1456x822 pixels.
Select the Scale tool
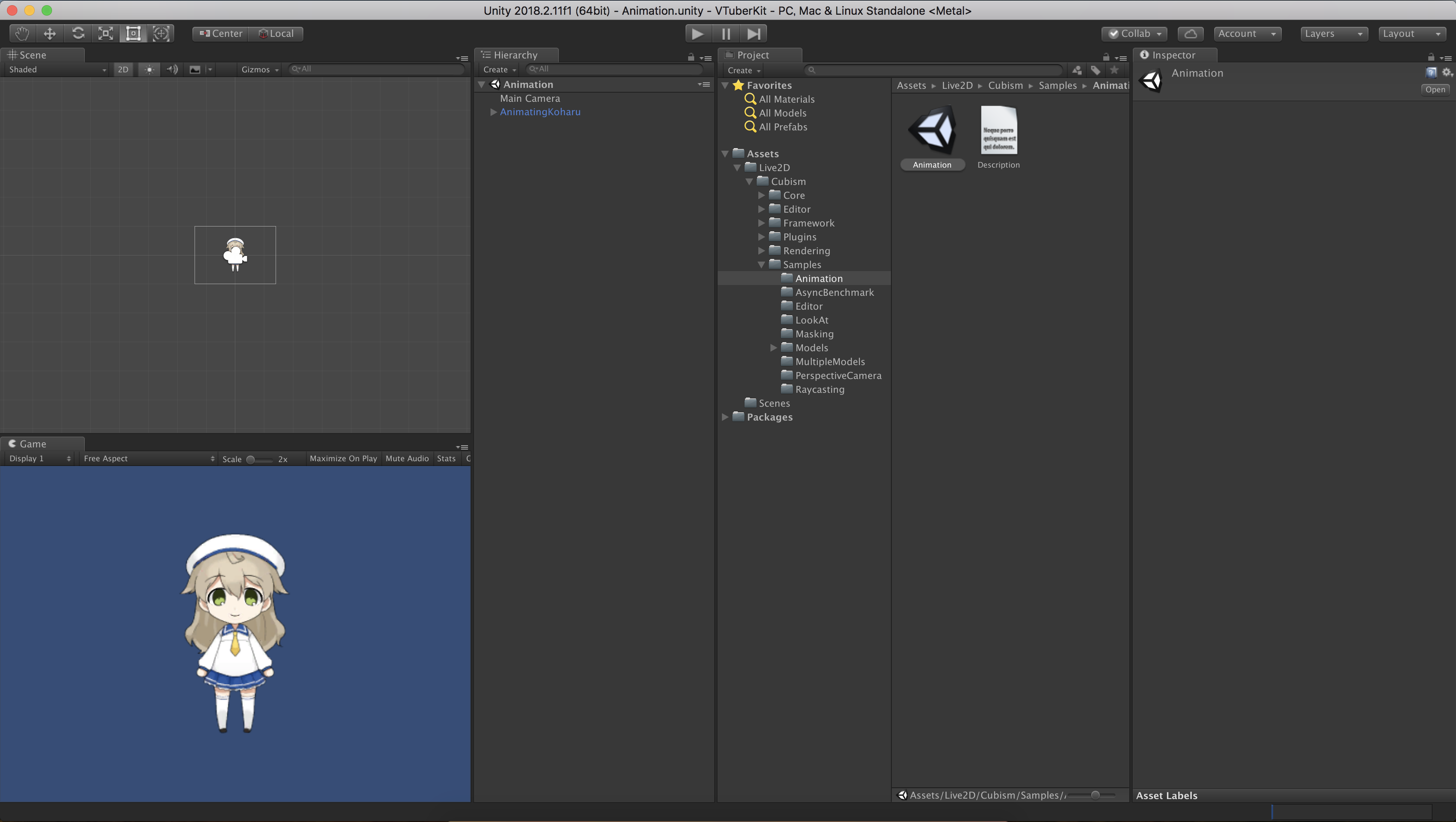(106, 33)
